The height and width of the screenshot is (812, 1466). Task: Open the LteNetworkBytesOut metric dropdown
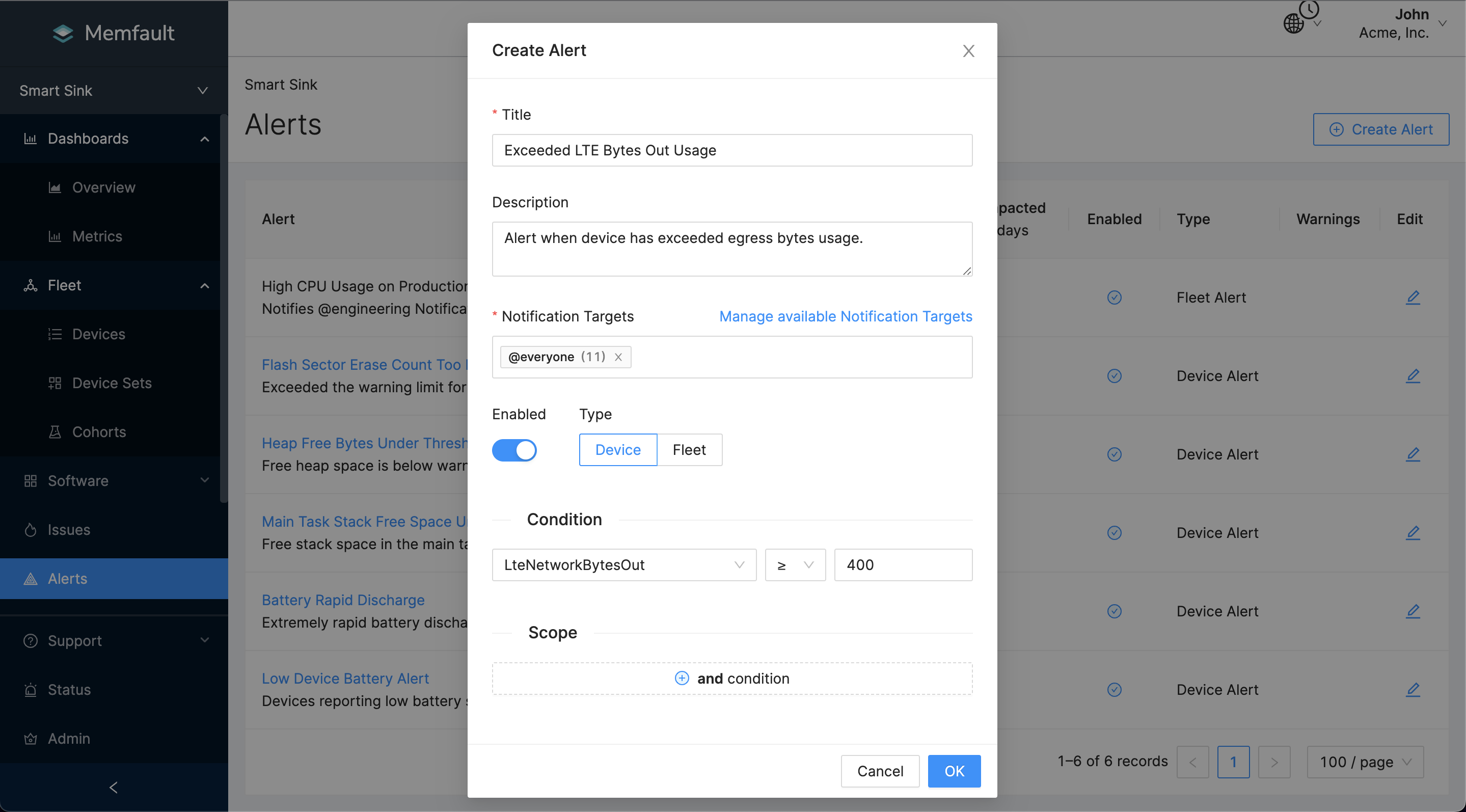623,565
